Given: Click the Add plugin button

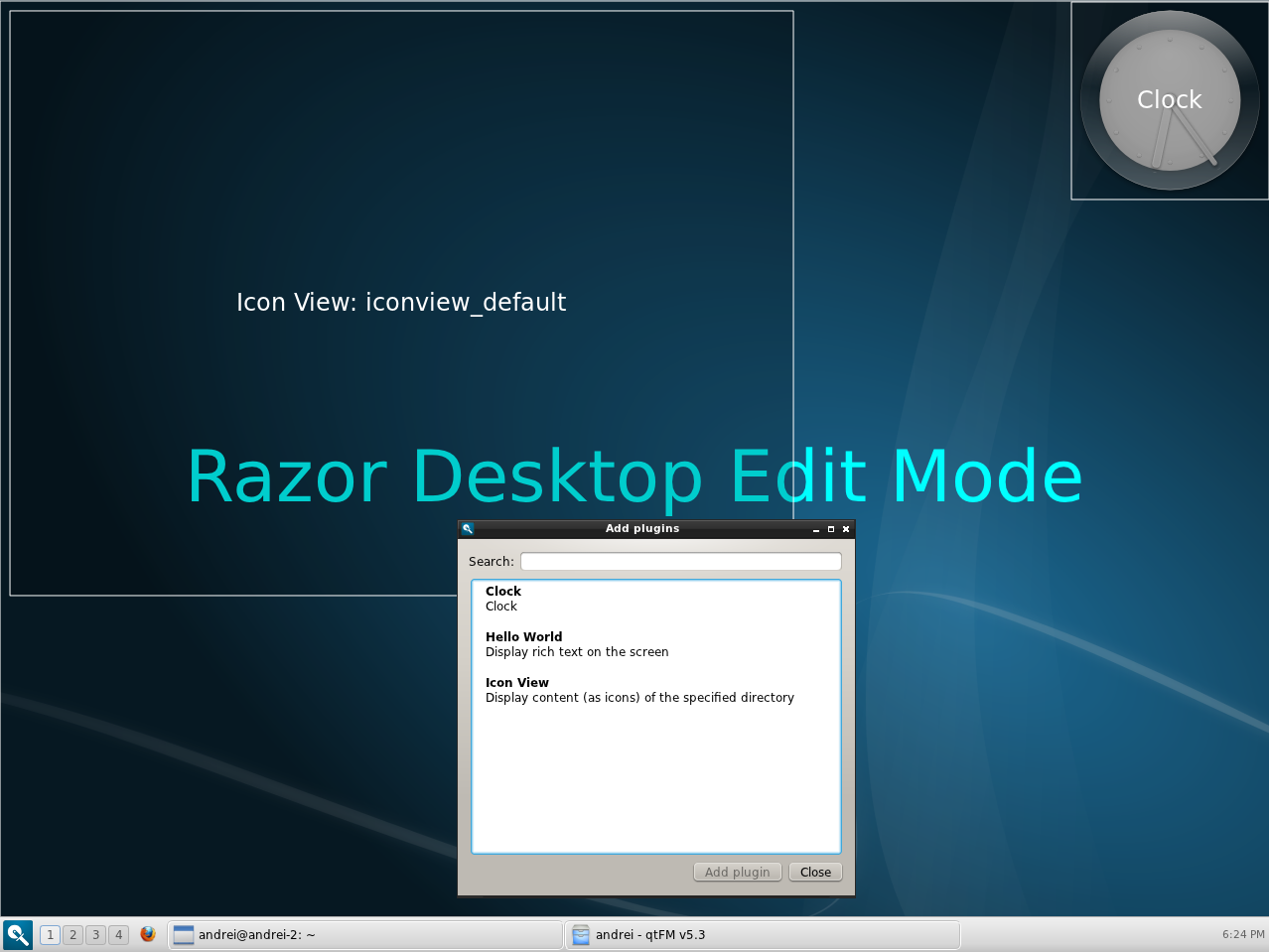Looking at the screenshot, I should [737, 871].
